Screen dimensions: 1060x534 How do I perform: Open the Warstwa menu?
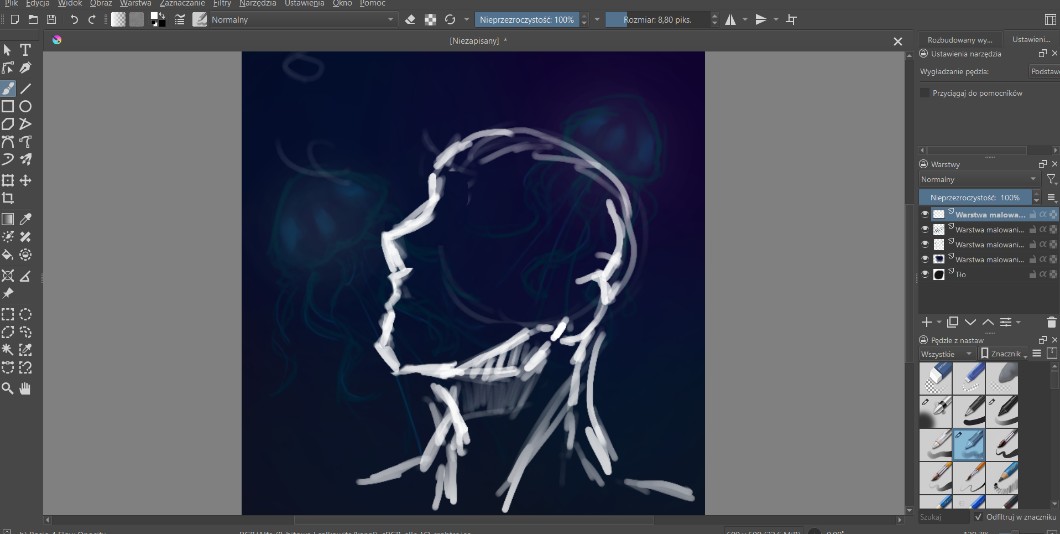pos(135,4)
